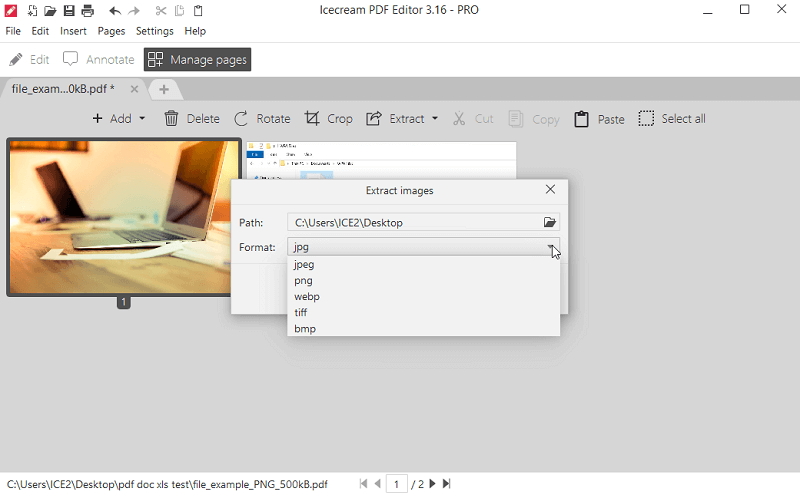
Task: Crop the selected page
Action: click(x=329, y=119)
